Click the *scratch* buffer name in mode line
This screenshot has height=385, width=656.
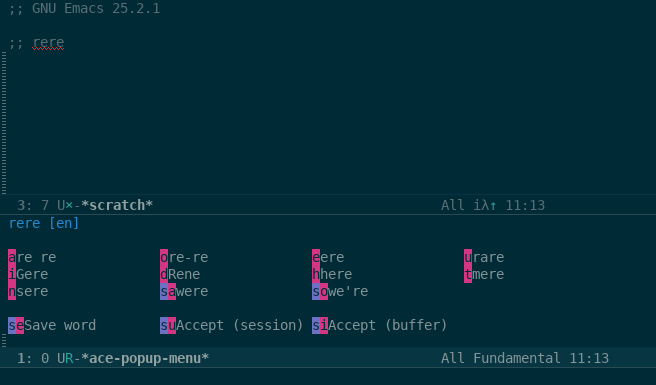pos(117,205)
